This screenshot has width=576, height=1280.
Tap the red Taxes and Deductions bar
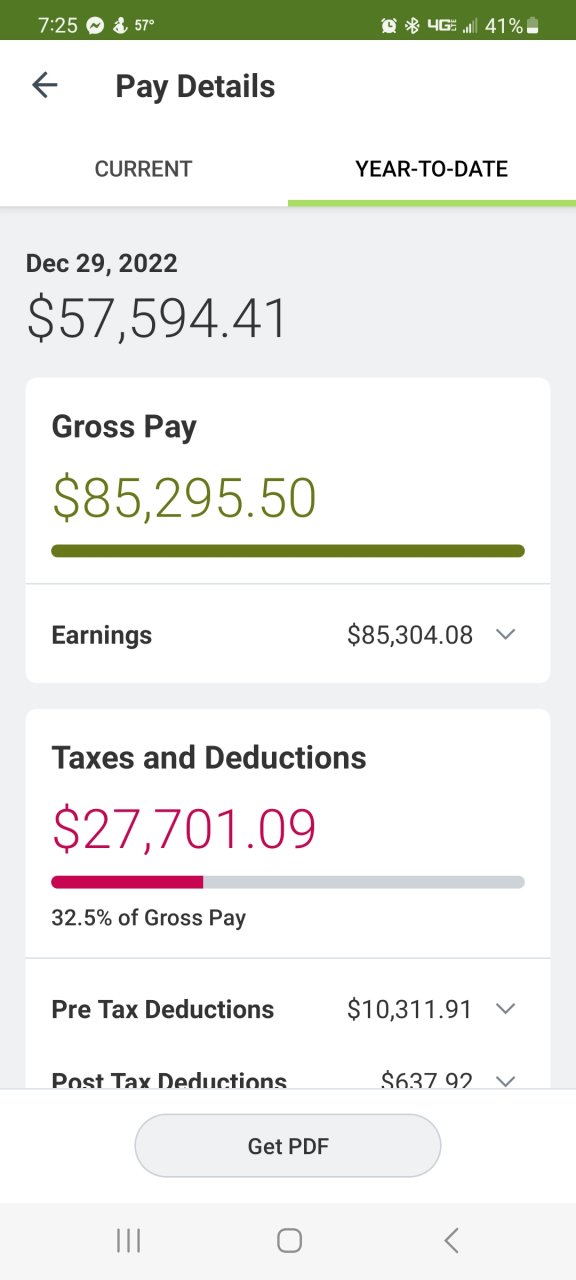[127, 882]
